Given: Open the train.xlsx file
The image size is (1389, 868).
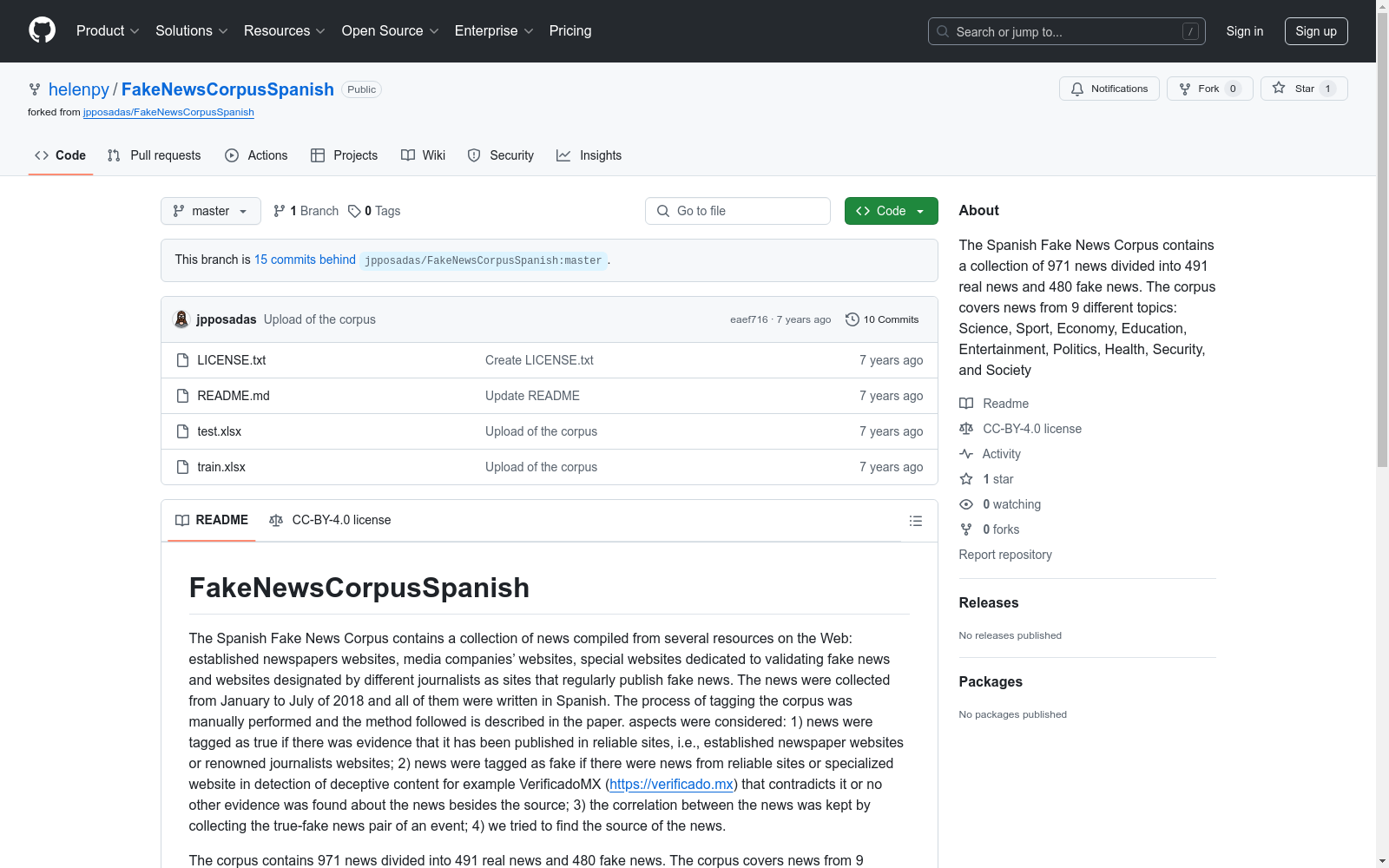Looking at the screenshot, I should tap(221, 467).
